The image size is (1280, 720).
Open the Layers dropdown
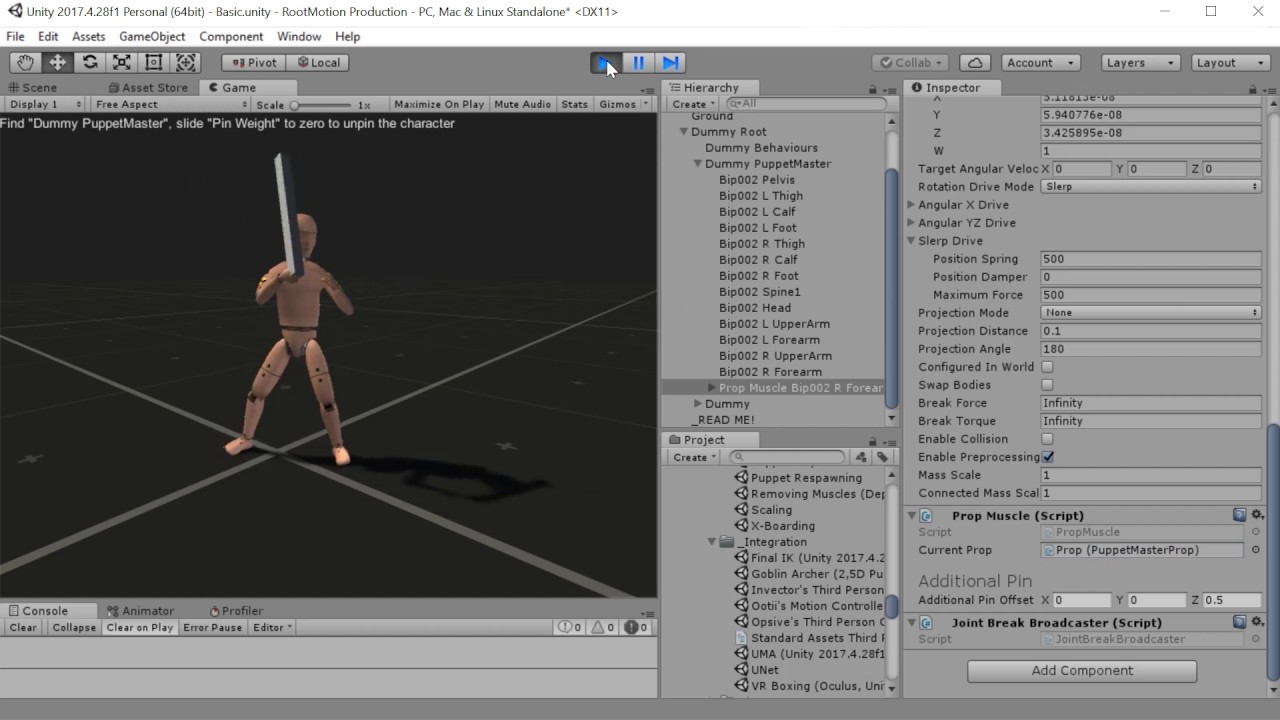(x=1141, y=62)
